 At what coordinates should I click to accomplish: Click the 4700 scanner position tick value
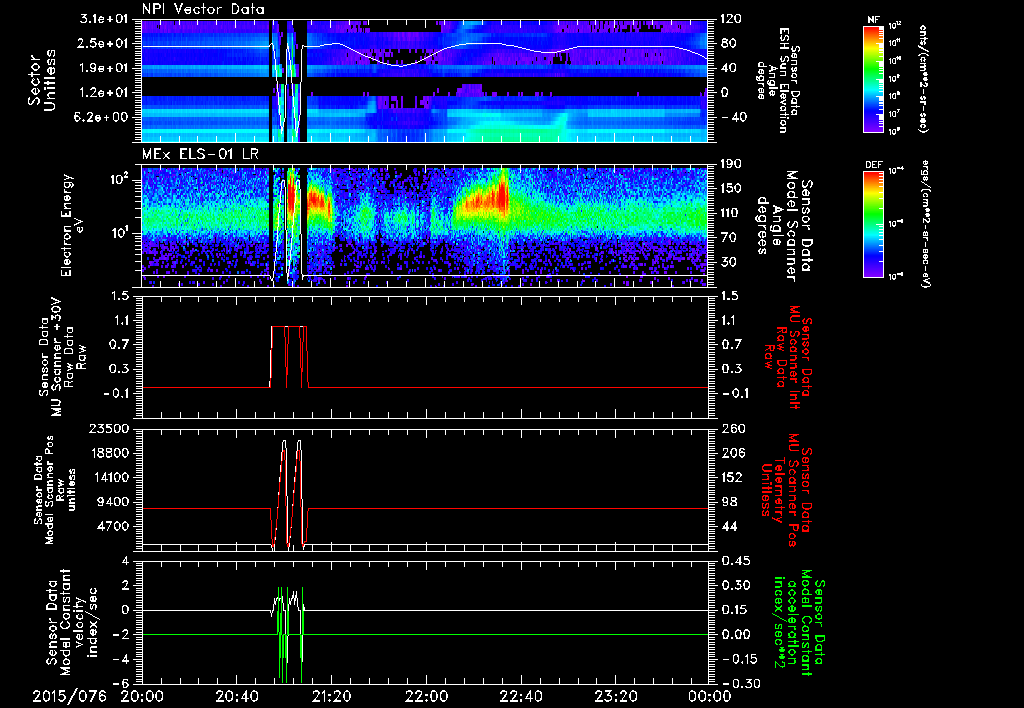[x=114, y=526]
